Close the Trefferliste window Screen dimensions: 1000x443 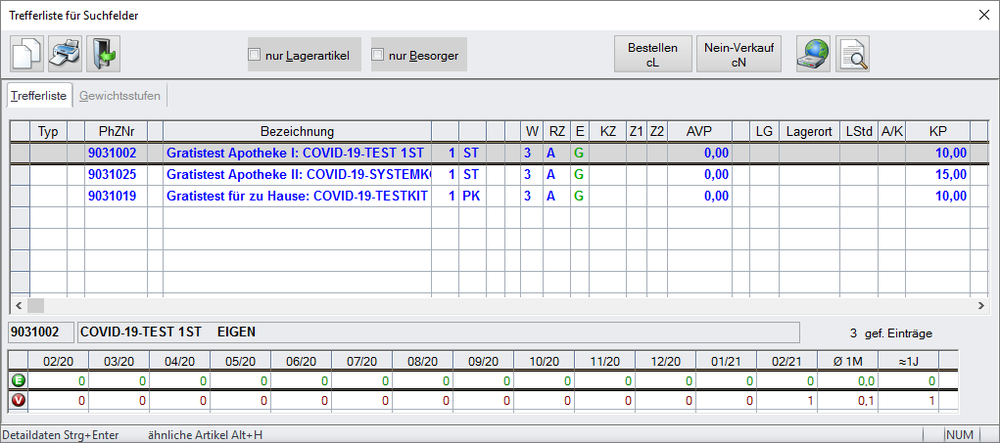[x=980, y=15]
